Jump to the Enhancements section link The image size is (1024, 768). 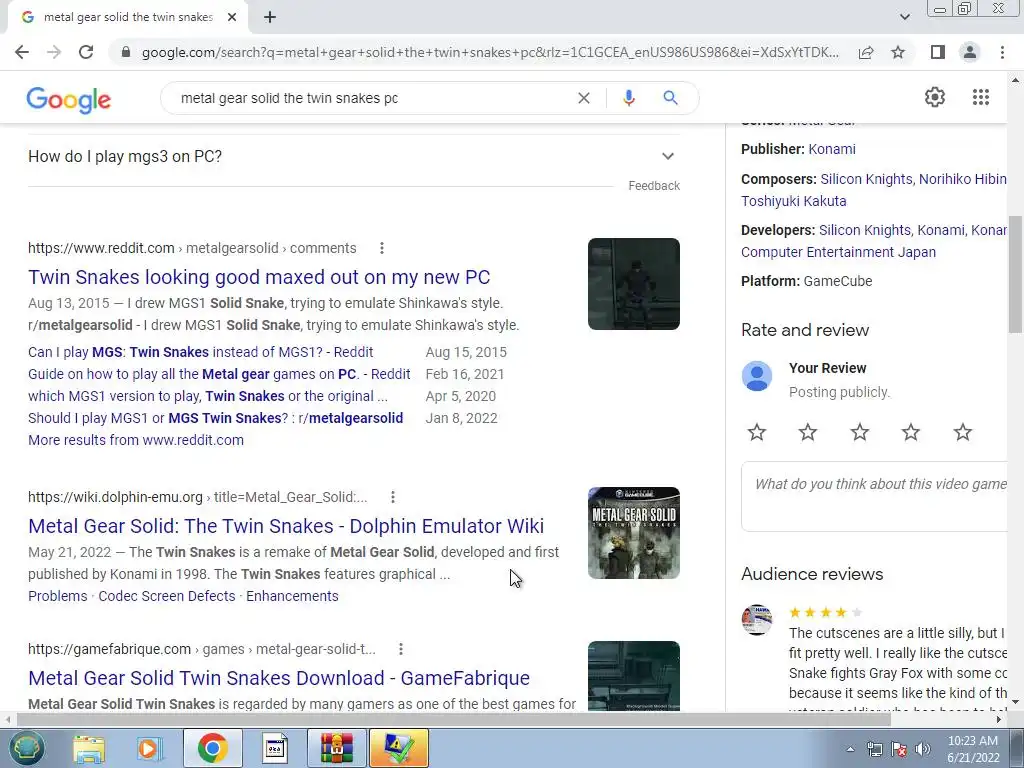pos(292,596)
